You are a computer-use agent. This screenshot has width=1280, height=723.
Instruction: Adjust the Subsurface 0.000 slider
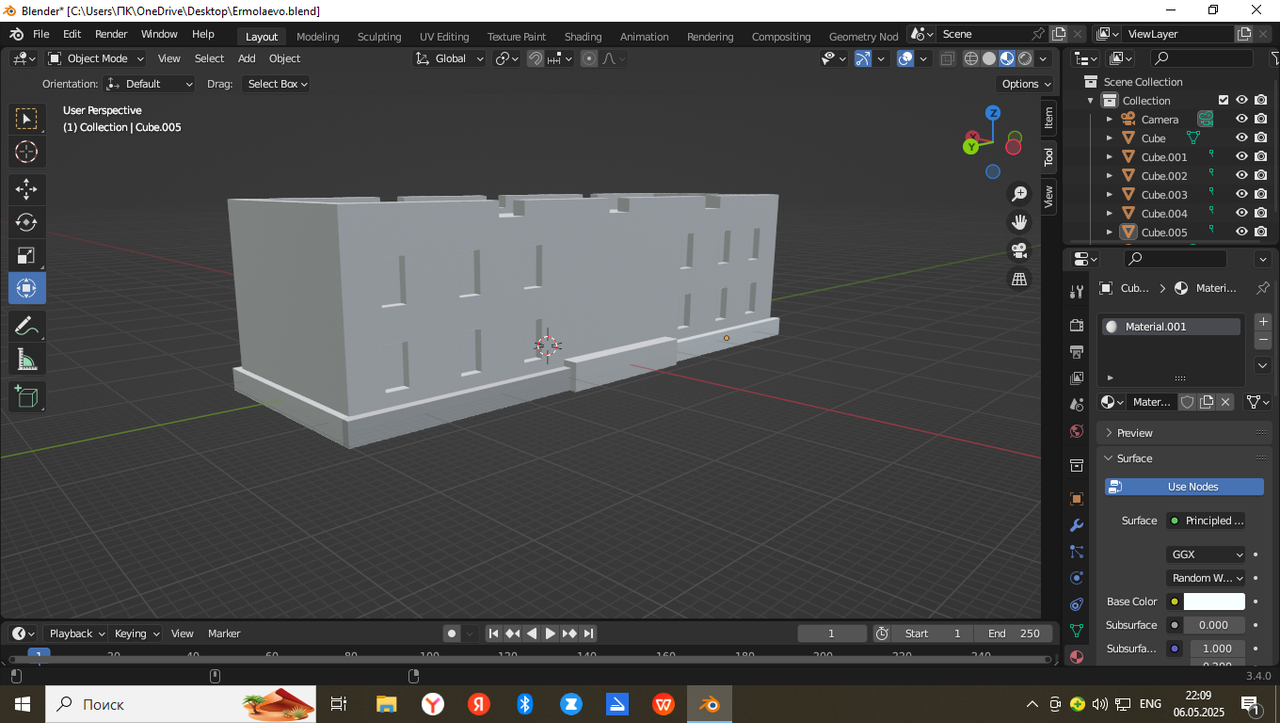pos(1214,625)
